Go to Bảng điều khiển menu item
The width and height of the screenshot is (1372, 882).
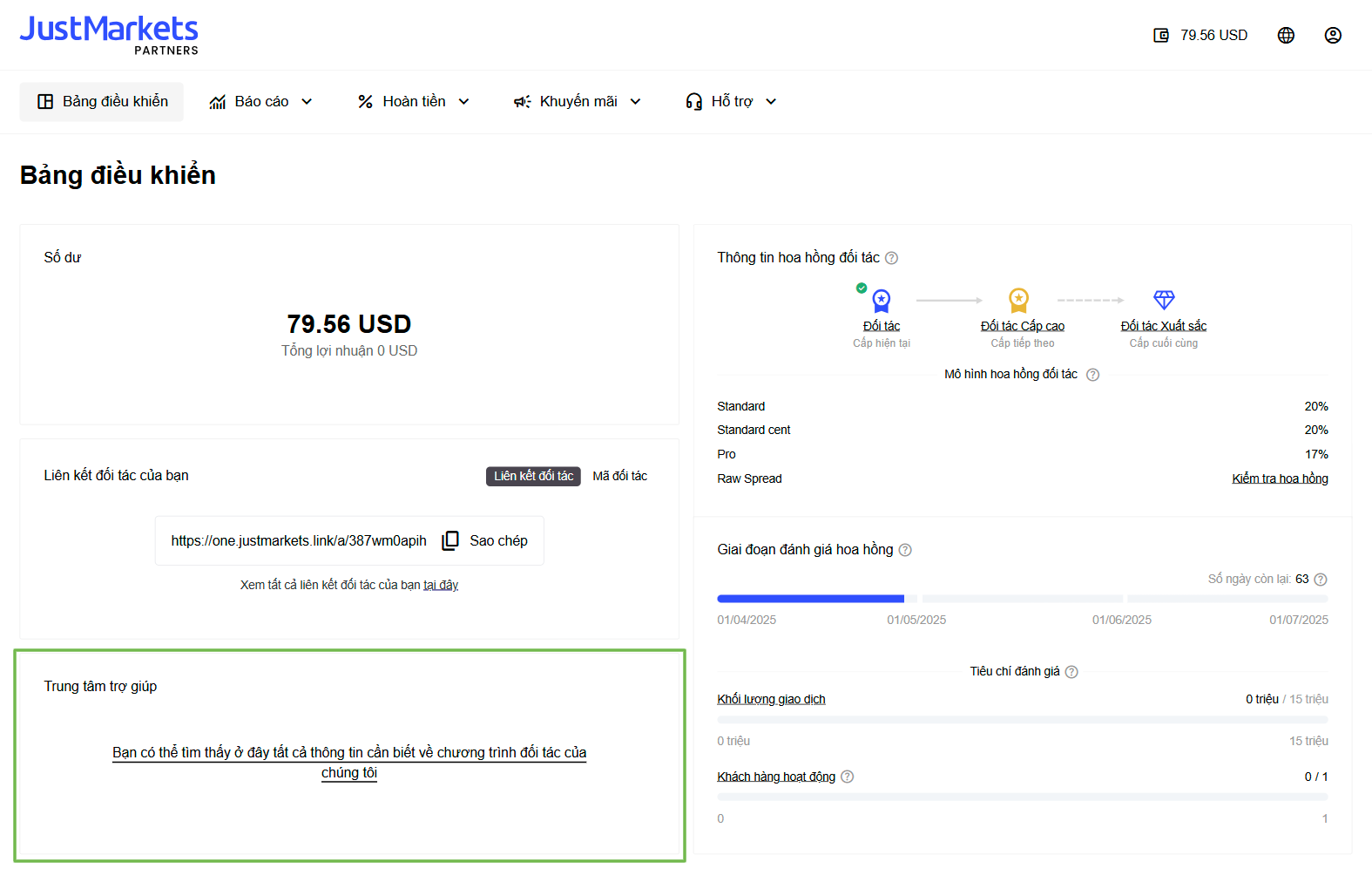click(x=102, y=102)
